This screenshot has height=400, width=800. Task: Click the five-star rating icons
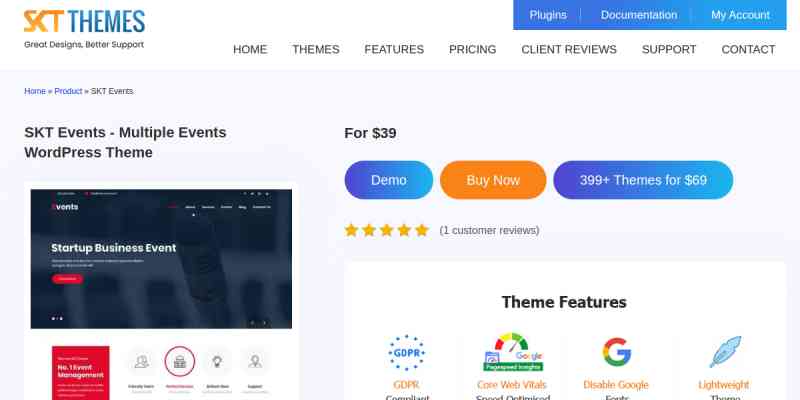click(387, 231)
